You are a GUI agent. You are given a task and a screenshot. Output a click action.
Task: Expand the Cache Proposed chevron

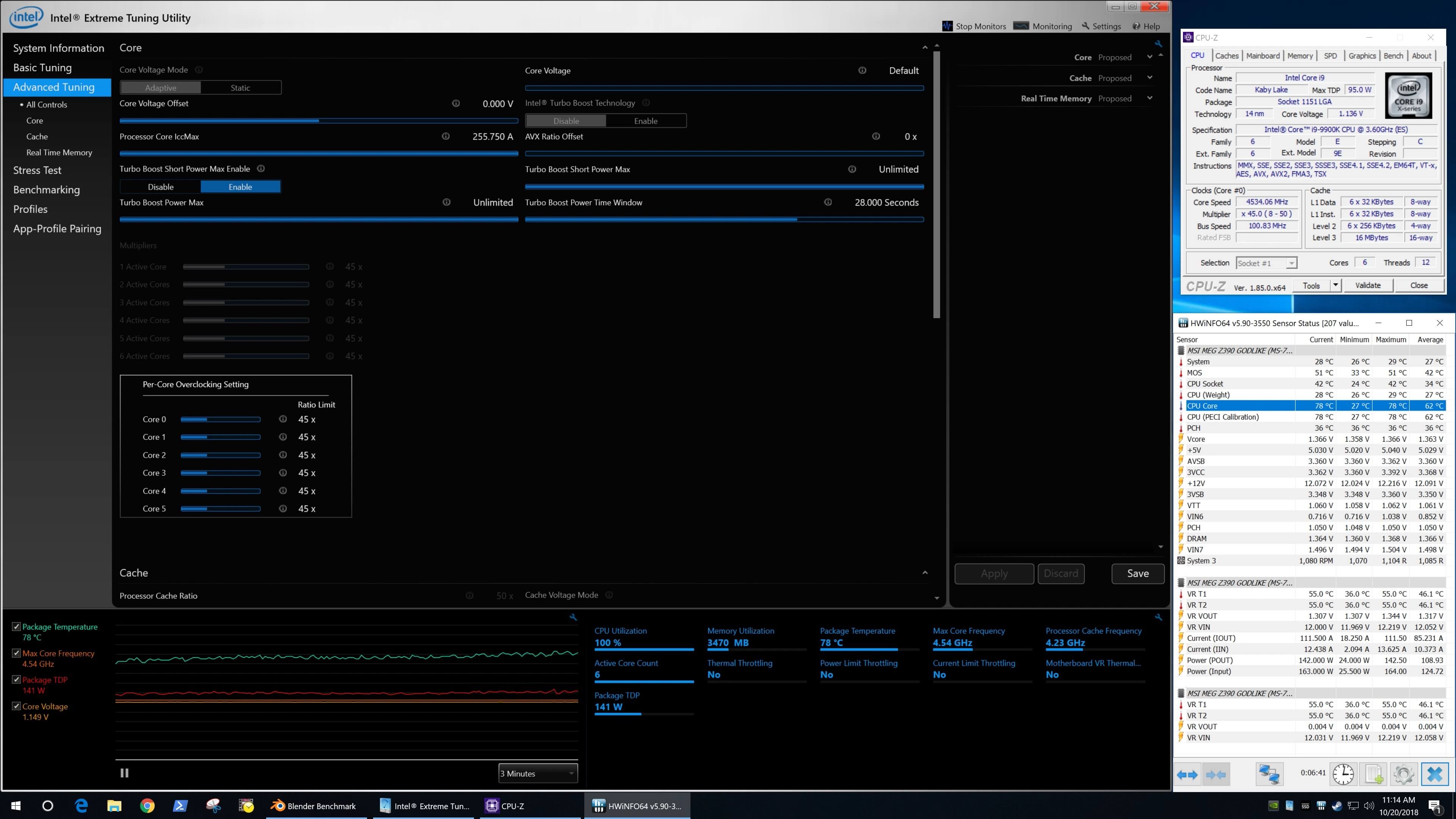click(1149, 77)
